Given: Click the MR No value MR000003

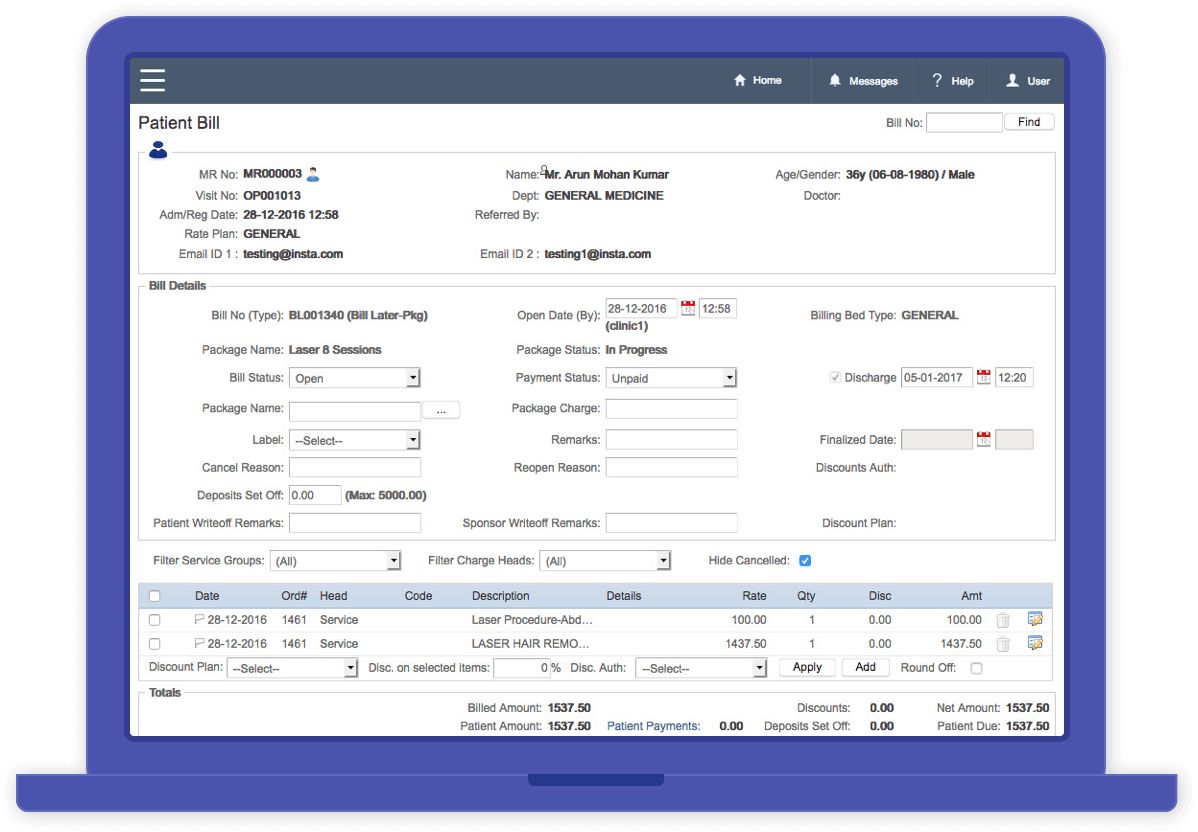Looking at the screenshot, I should tap(272, 174).
